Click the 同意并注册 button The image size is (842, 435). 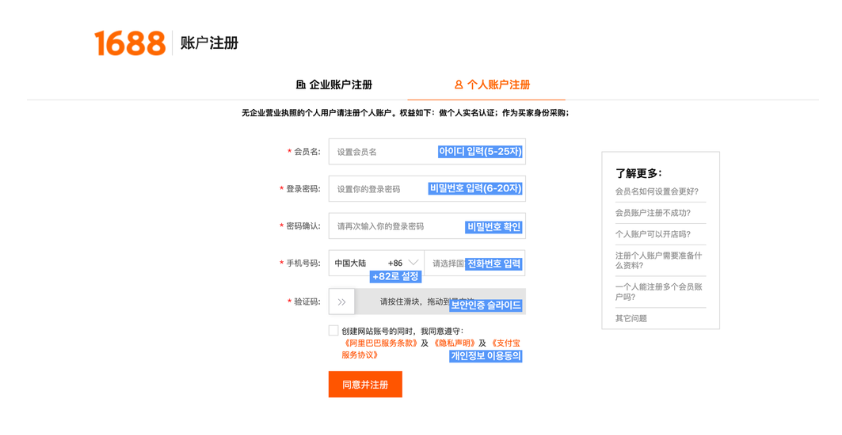pos(365,385)
